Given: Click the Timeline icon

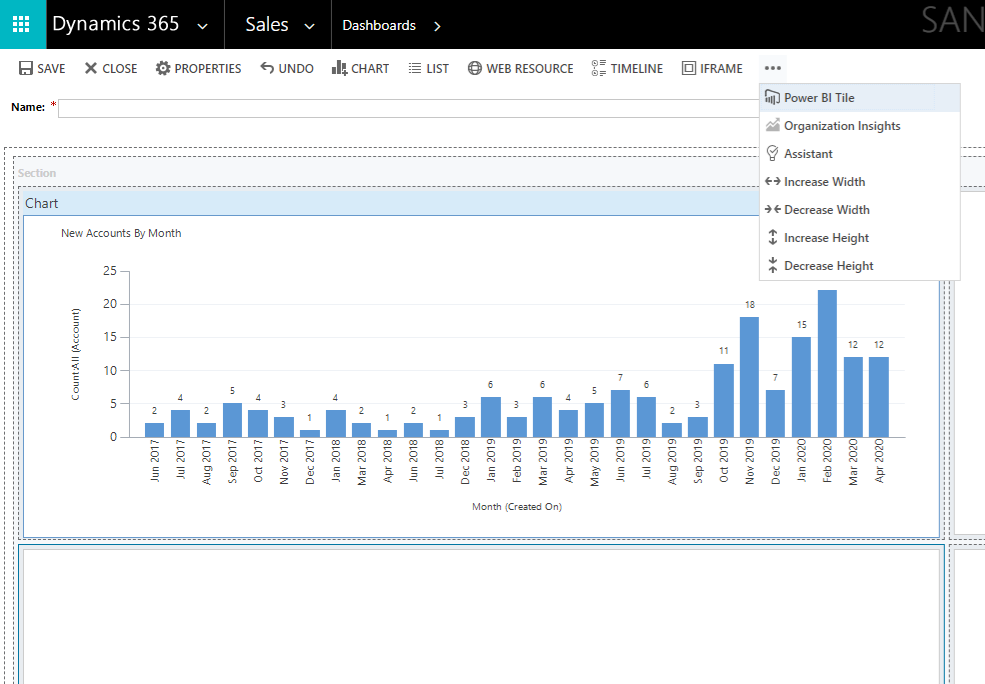Looking at the screenshot, I should coord(599,68).
